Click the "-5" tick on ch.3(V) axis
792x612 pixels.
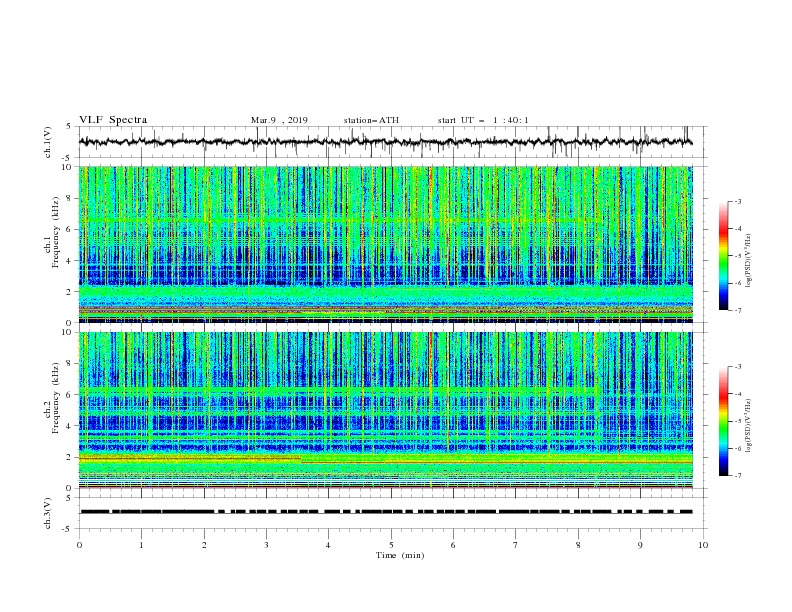pyautogui.click(x=68, y=529)
